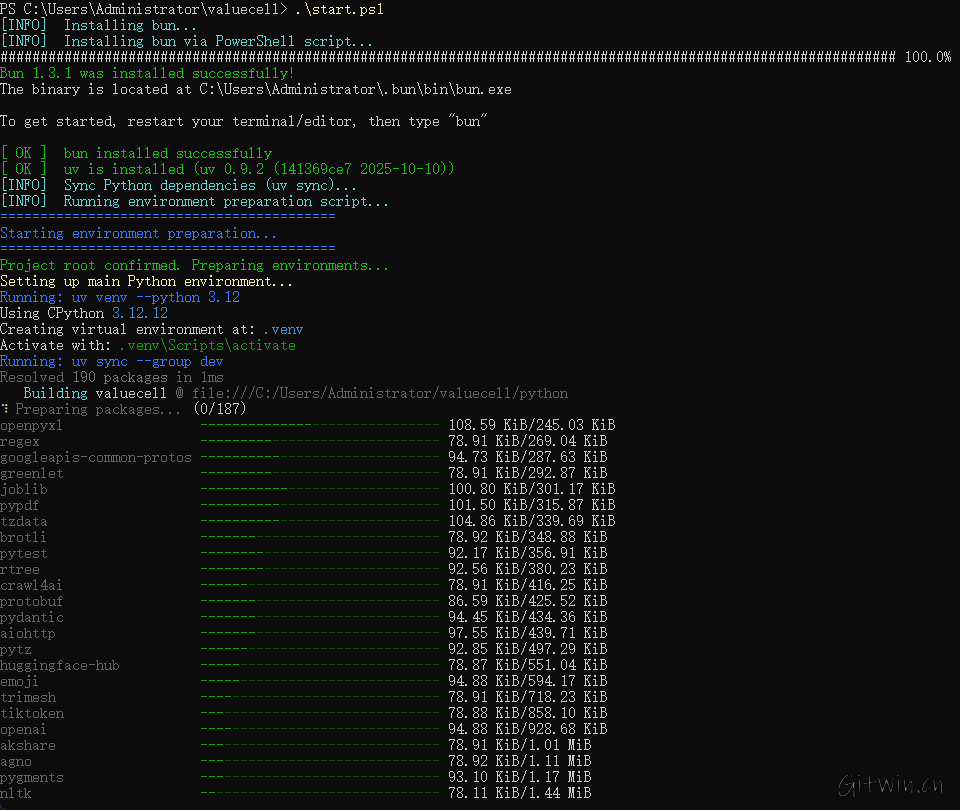Click the Project root confirmed message
960x810 pixels.
tap(194, 266)
